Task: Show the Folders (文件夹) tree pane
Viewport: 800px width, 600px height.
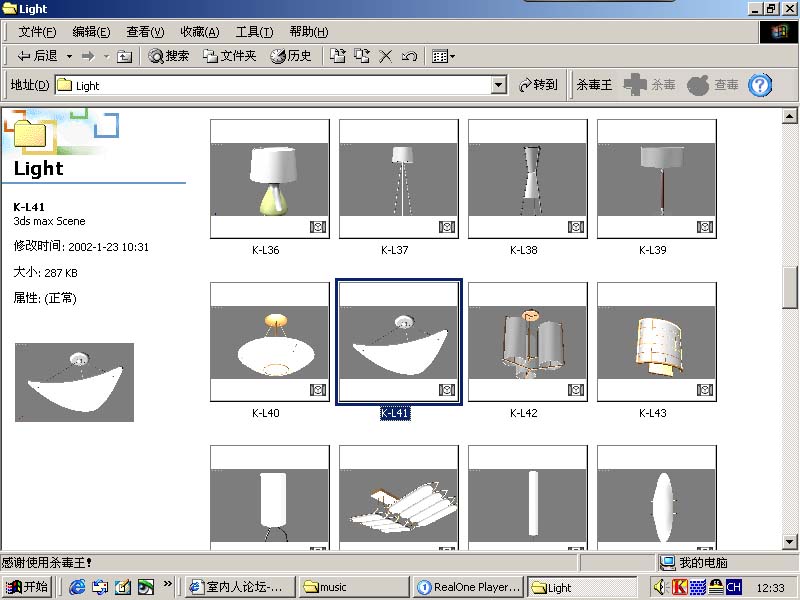Action: coord(229,57)
